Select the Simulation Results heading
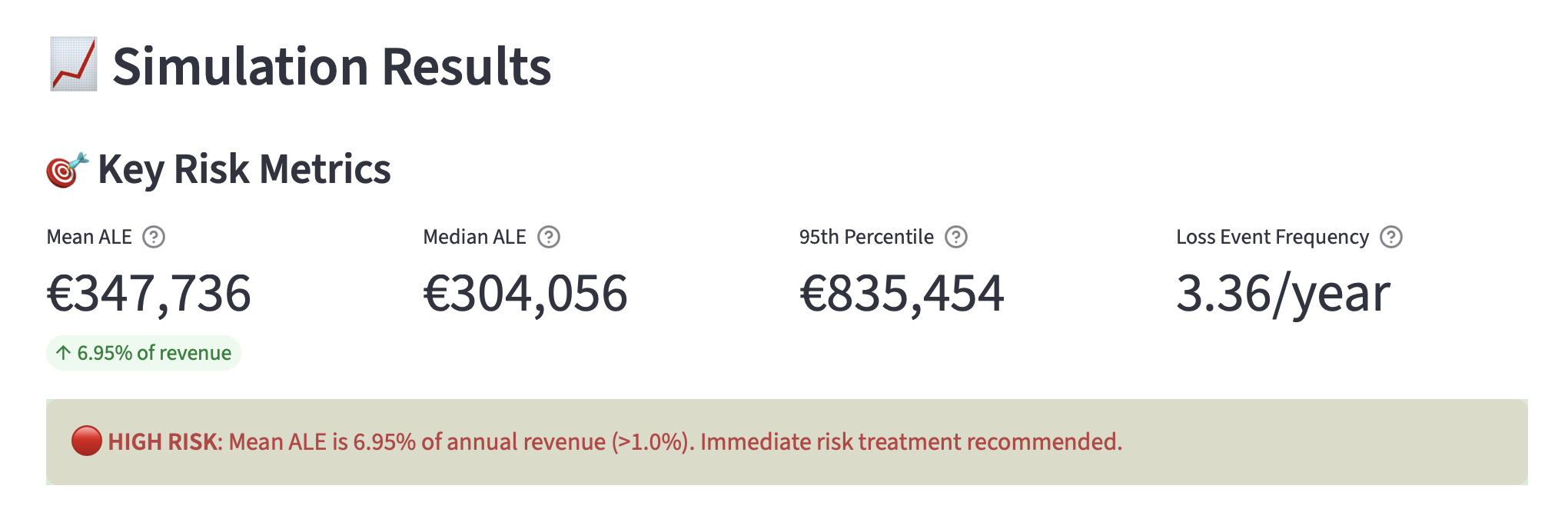The height and width of the screenshot is (529, 1568). point(331,66)
